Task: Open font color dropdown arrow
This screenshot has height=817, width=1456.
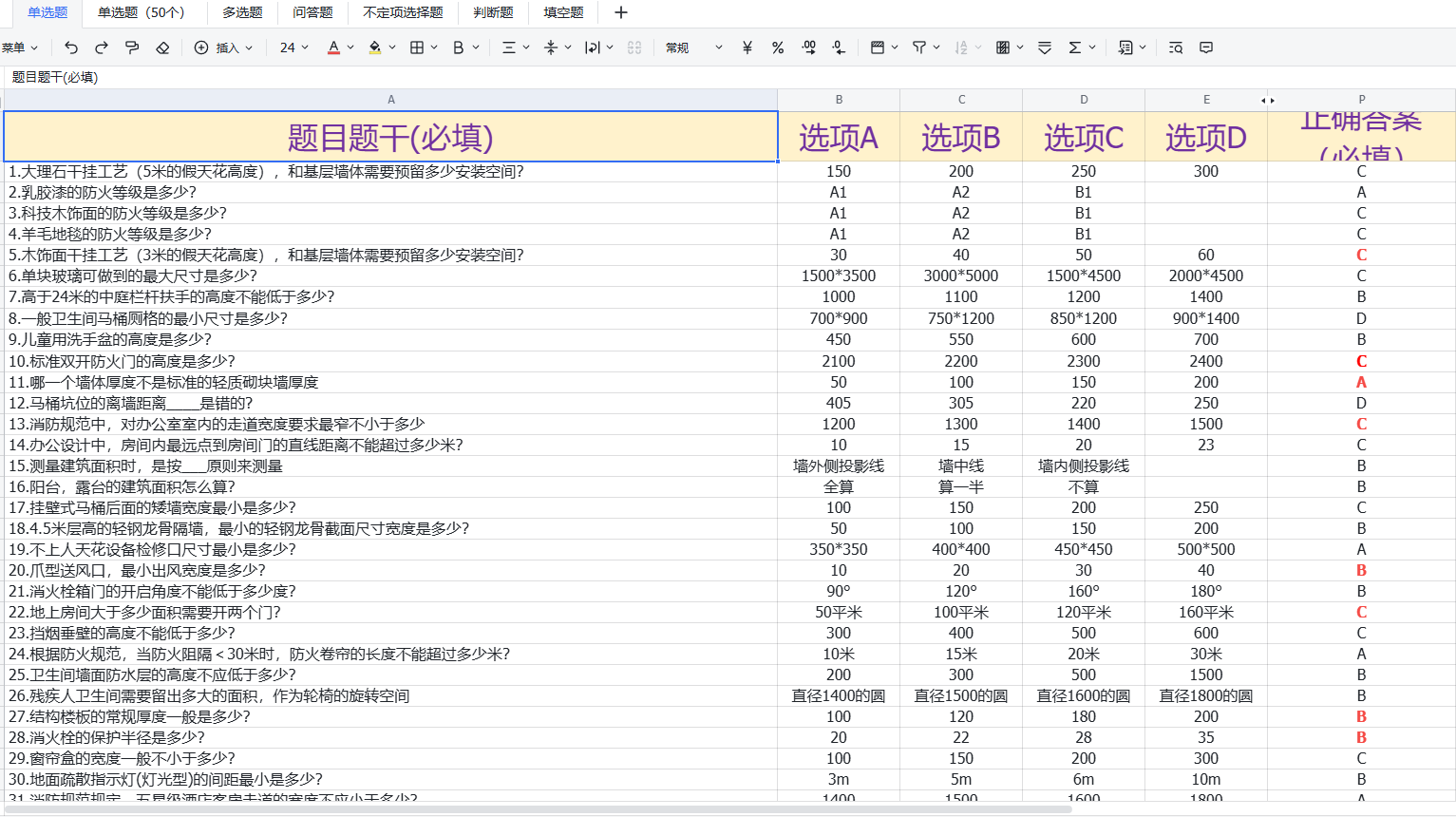Action: click(350, 47)
